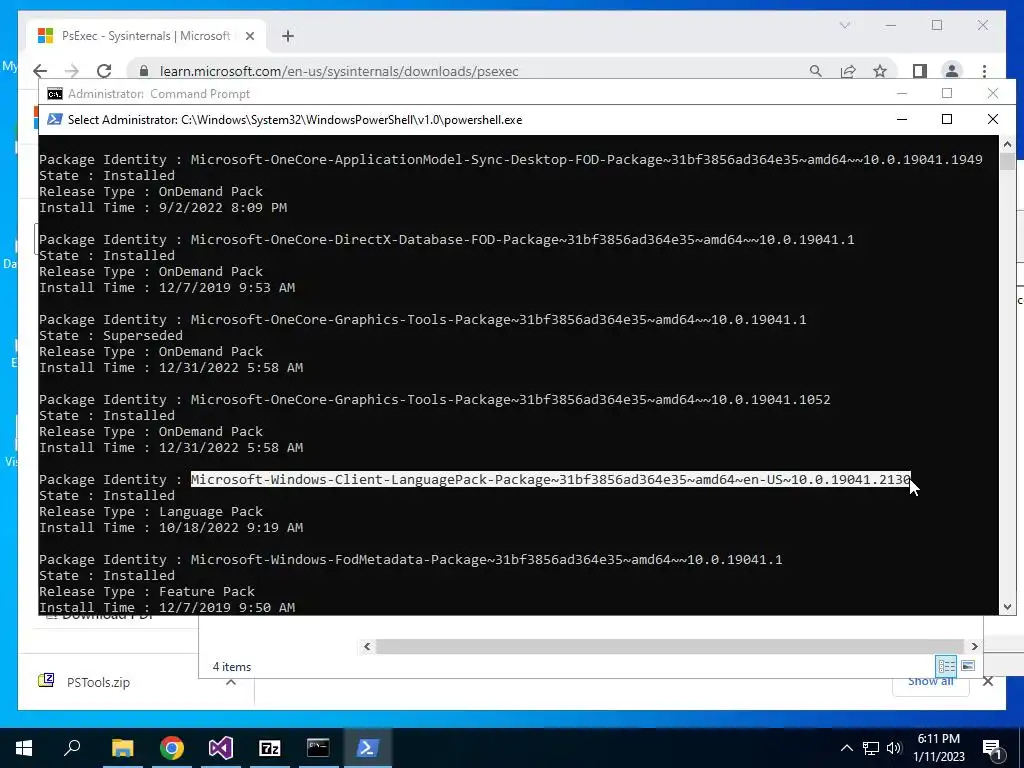Click the share page icon in Chrome

[848, 71]
